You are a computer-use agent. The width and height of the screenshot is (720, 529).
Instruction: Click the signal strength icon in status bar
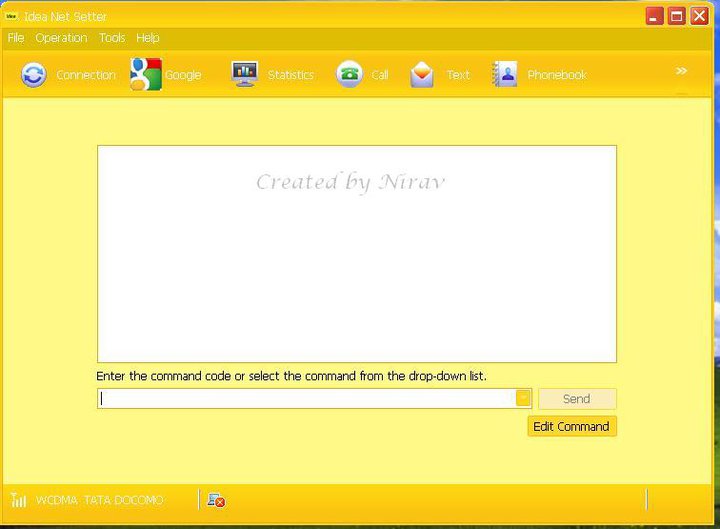pos(19,499)
